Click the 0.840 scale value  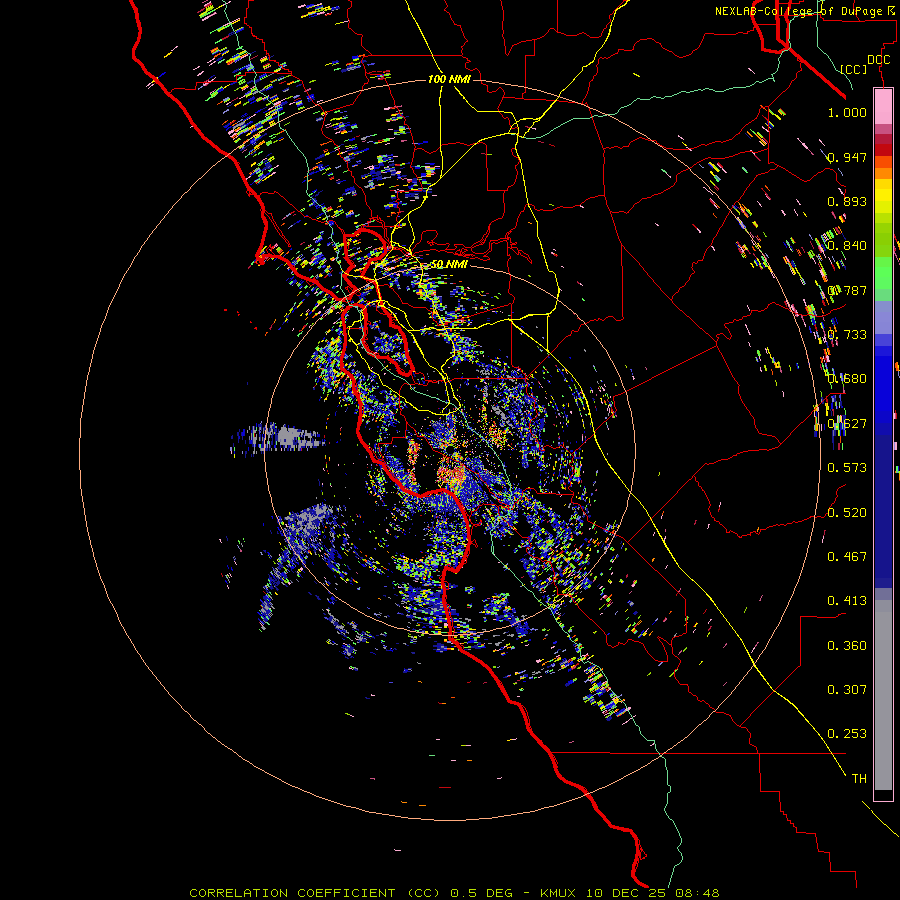click(847, 246)
